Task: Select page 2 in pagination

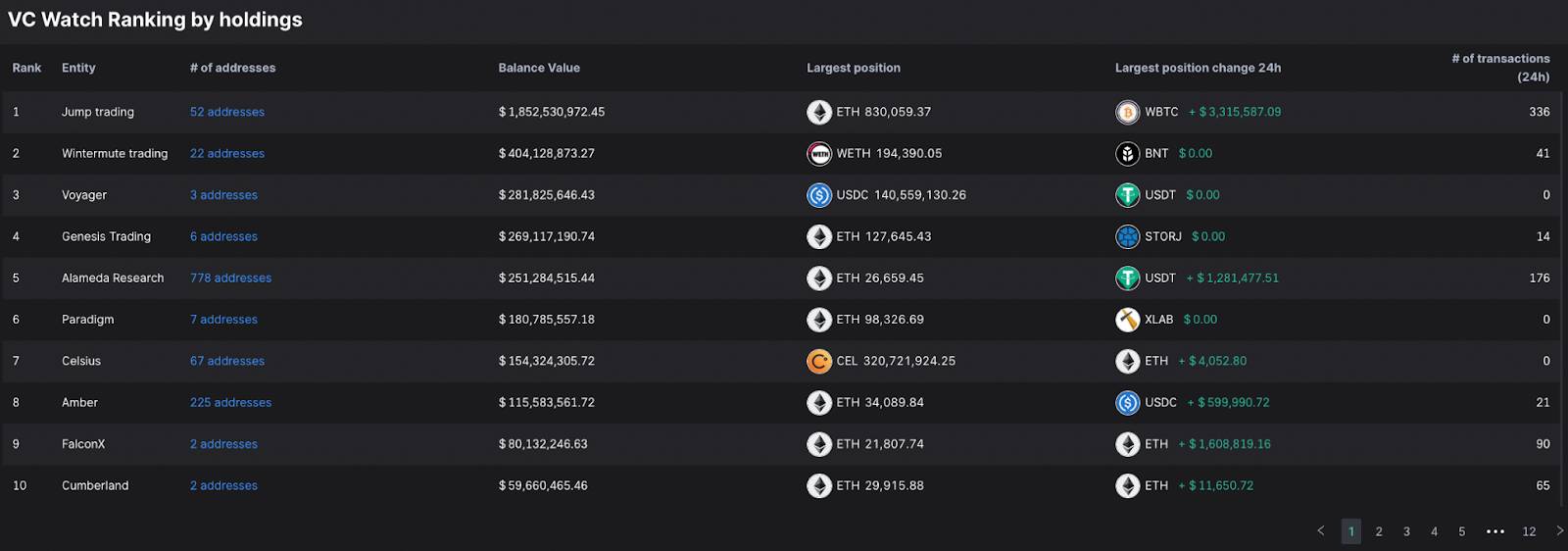Action: [1379, 531]
